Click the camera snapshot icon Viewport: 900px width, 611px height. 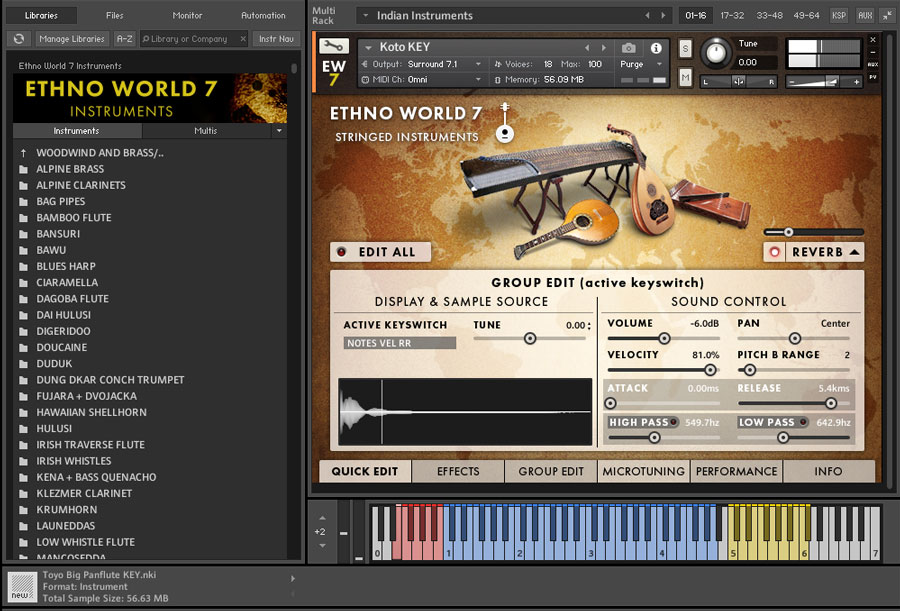tap(629, 48)
